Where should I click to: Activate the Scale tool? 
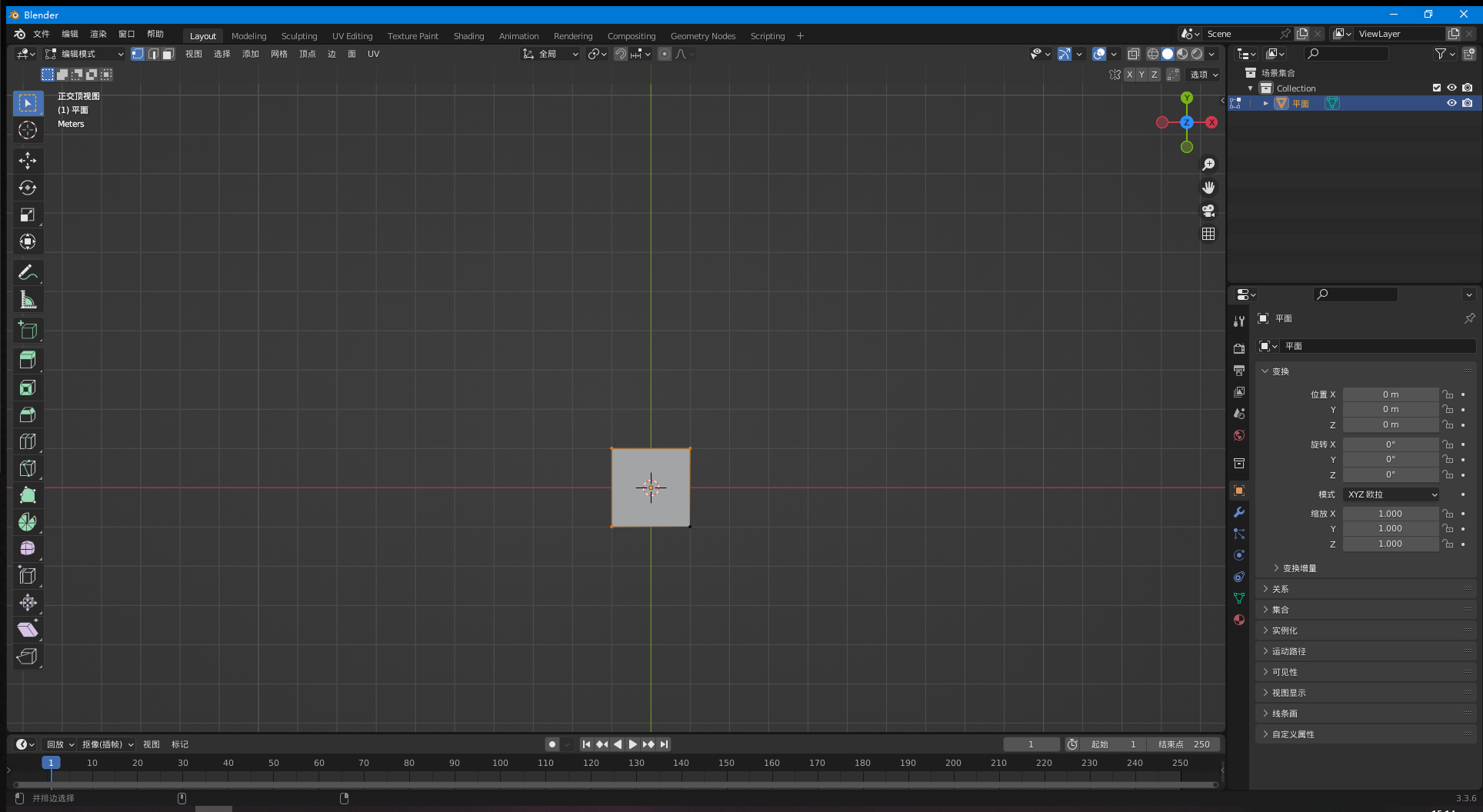28,215
